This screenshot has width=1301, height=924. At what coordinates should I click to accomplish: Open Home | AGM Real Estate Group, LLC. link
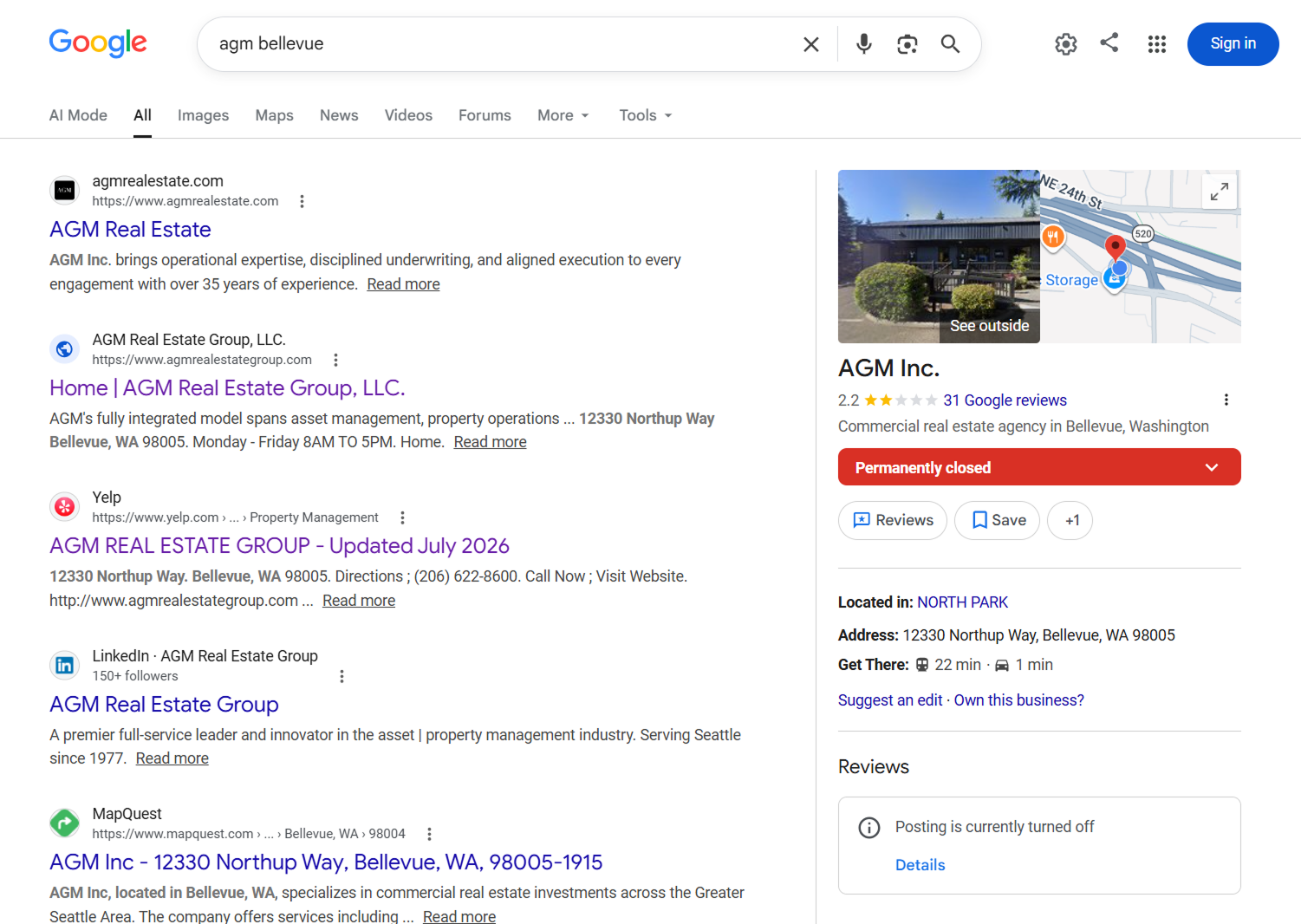227,388
